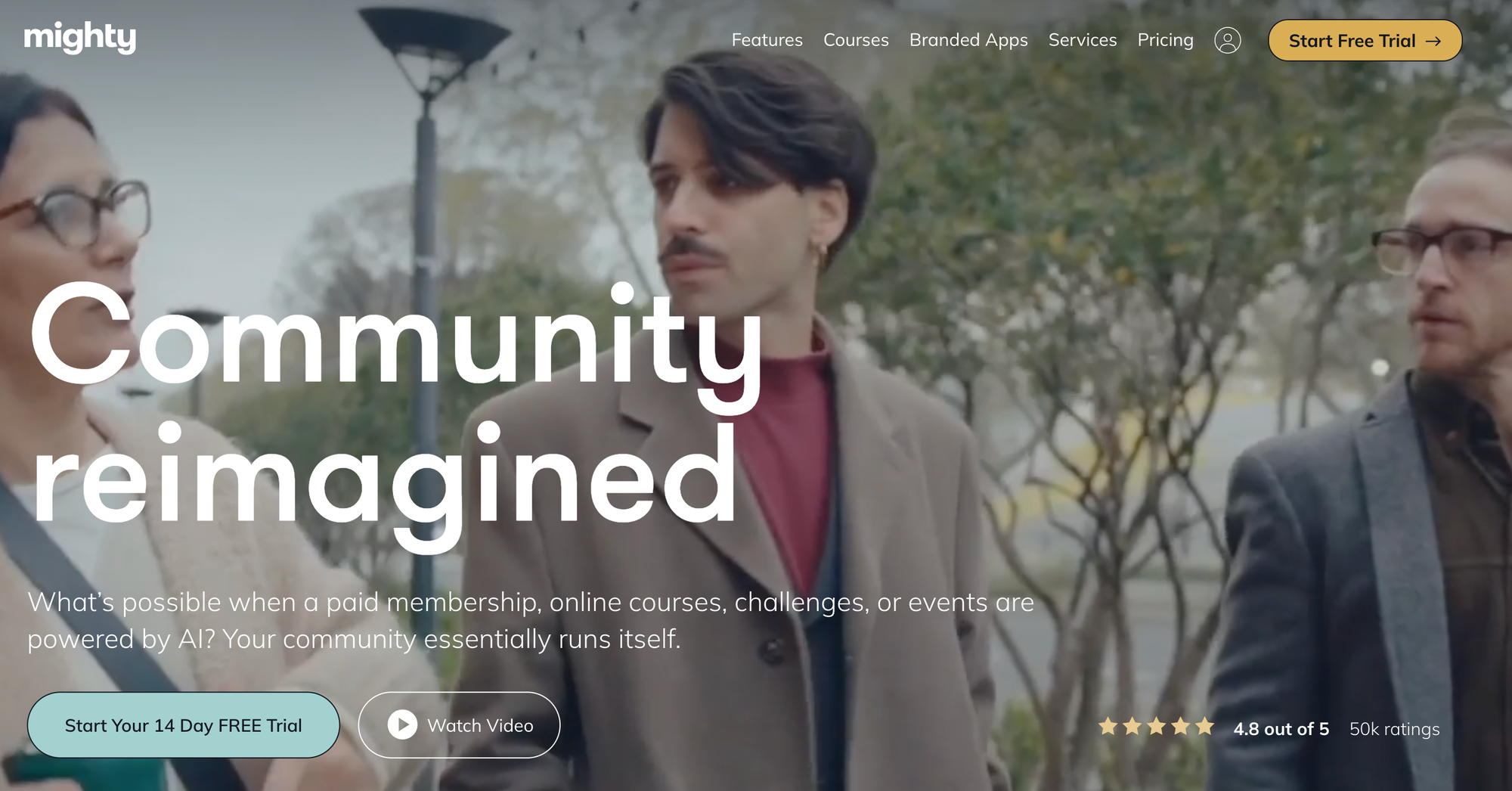Click the 50k ratings text

coord(1394,729)
